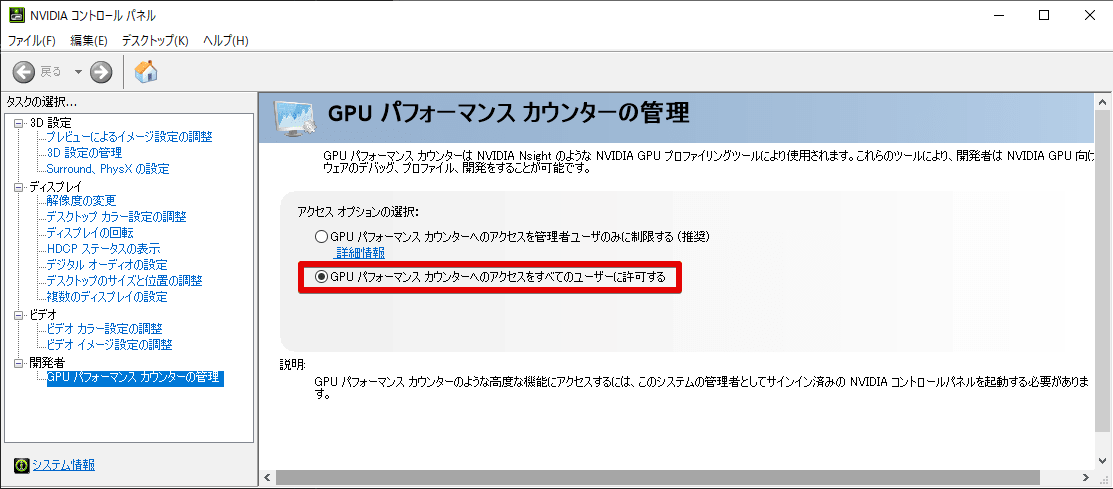The image size is (1113, 489).
Task: Click the Back arrow toolbar button
Action: click(24, 71)
